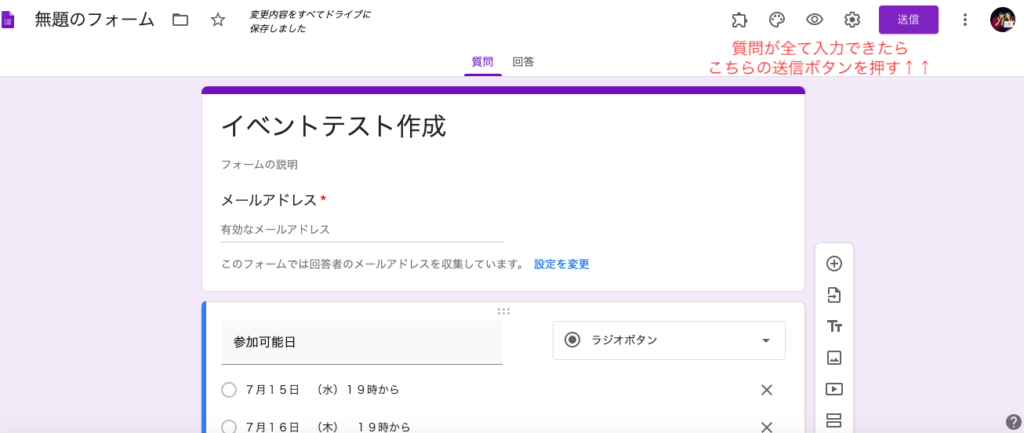Click the 設定を変更 link
Viewport: 1024px width, 433px height.
pyautogui.click(x=562, y=265)
